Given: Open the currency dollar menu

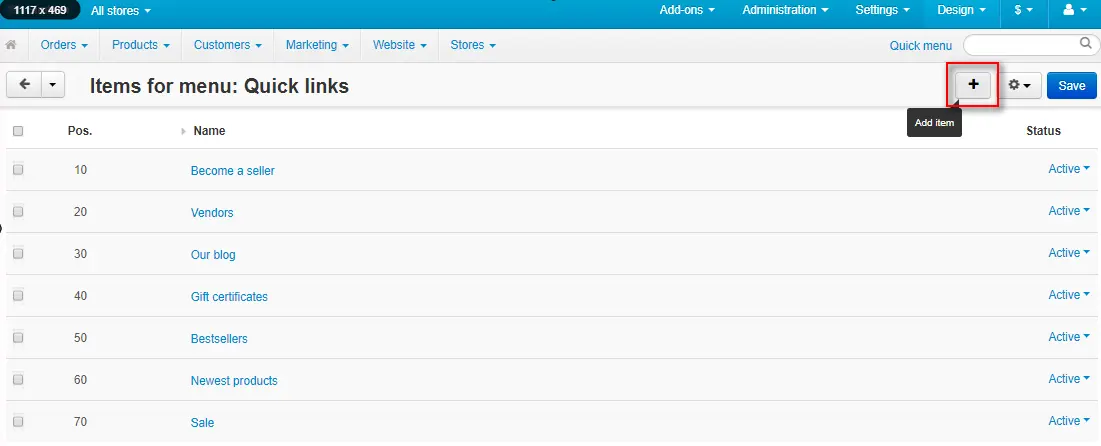Looking at the screenshot, I should pyautogui.click(x=1023, y=10).
